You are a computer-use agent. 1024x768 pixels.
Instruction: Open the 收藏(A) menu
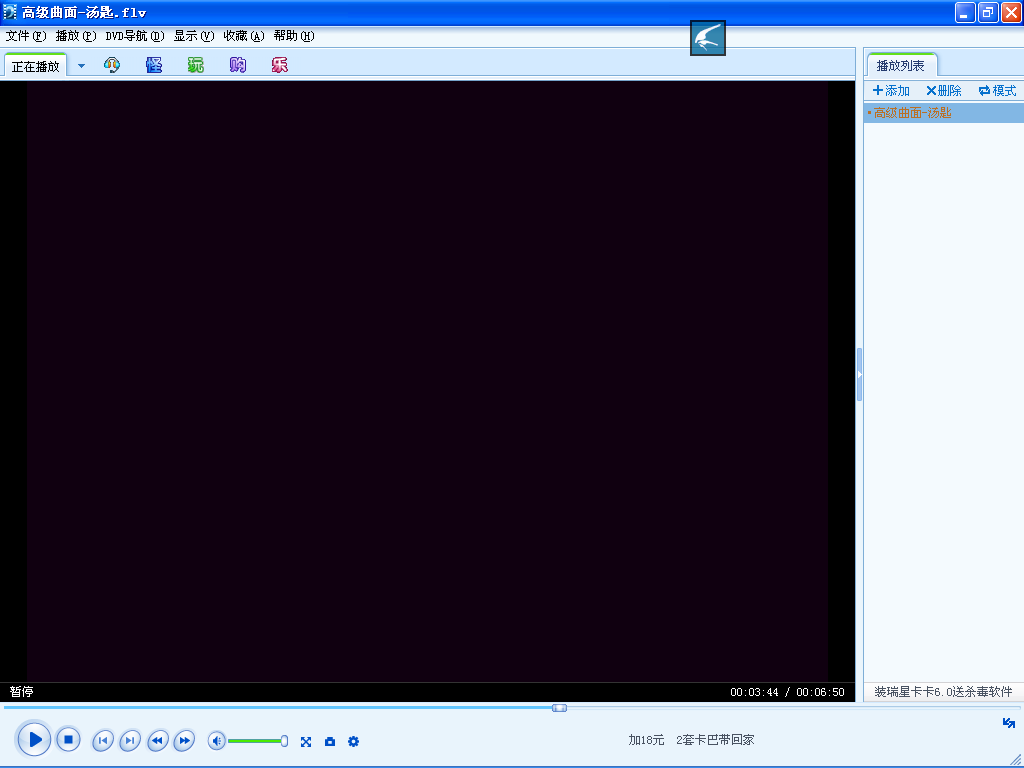[x=244, y=36]
